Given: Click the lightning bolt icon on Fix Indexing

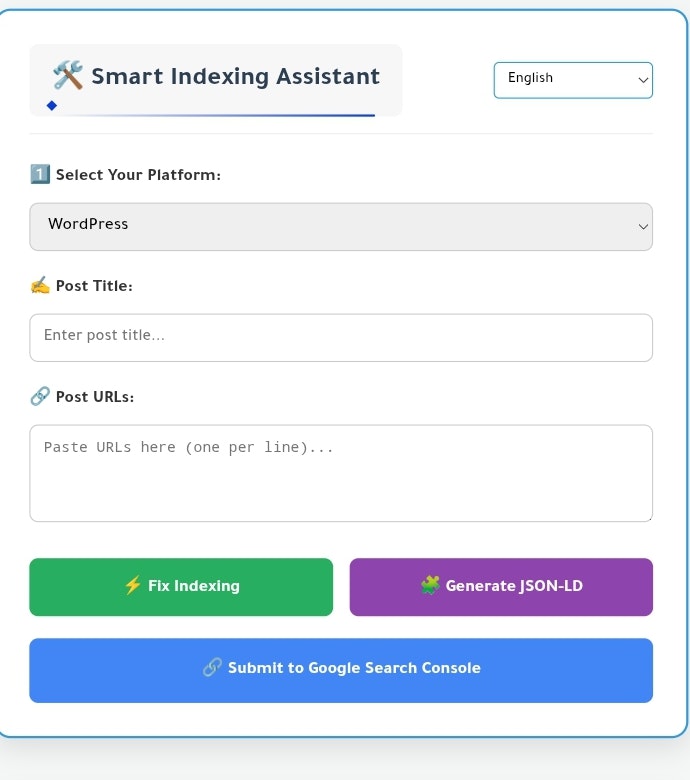Looking at the screenshot, I should (132, 586).
